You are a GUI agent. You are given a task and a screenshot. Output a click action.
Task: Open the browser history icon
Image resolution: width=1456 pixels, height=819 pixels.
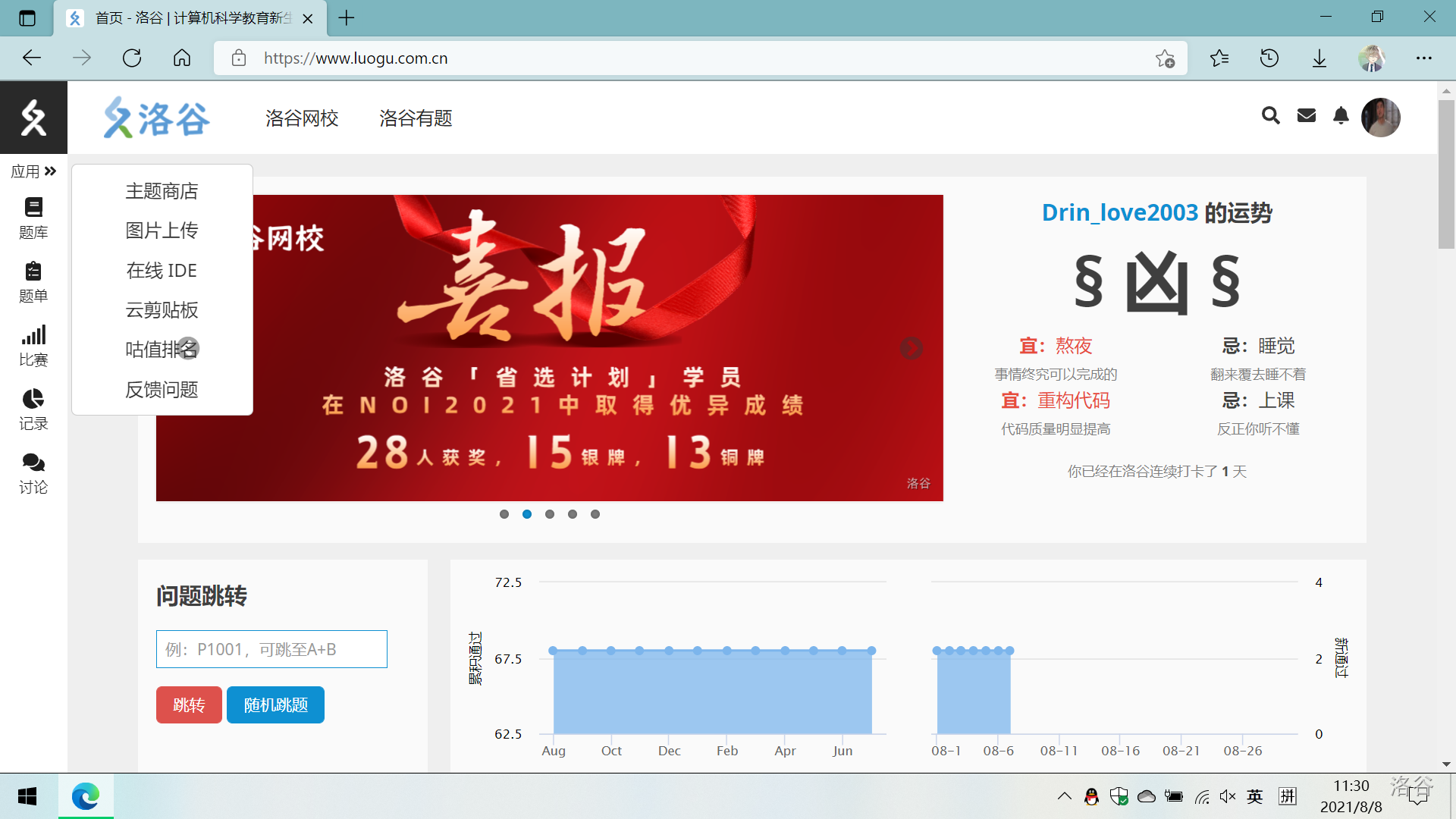click(x=1269, y=58)
